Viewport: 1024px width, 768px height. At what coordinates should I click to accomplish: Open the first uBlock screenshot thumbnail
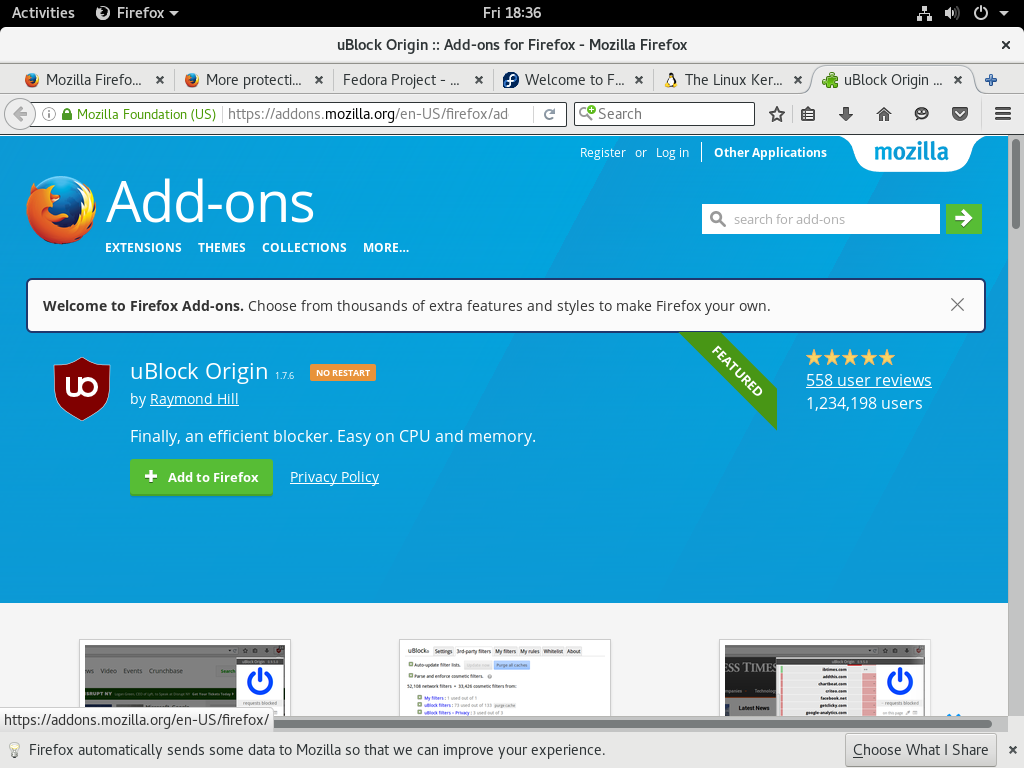(x=185, y=678)
